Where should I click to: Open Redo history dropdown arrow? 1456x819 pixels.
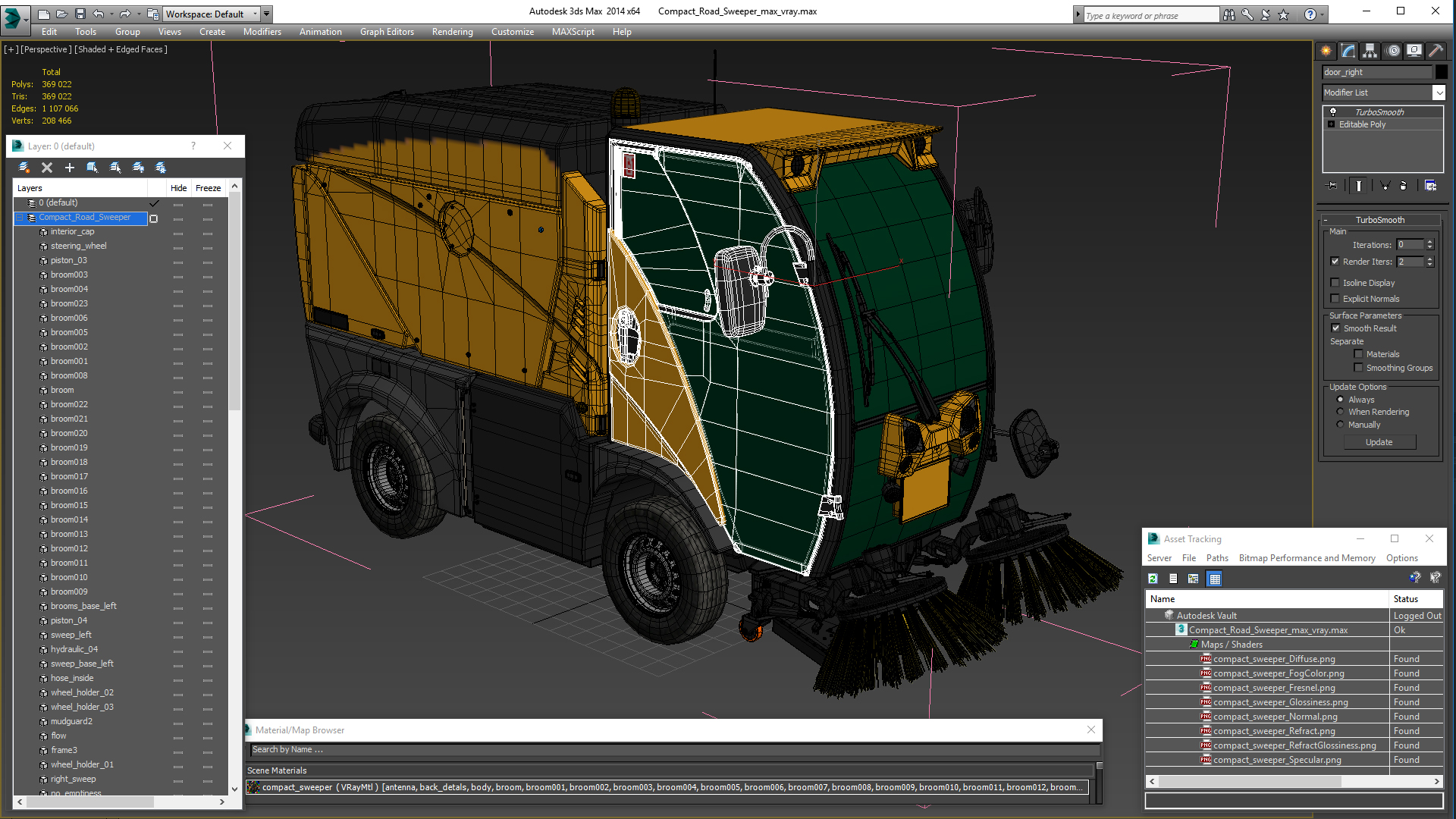139,14
